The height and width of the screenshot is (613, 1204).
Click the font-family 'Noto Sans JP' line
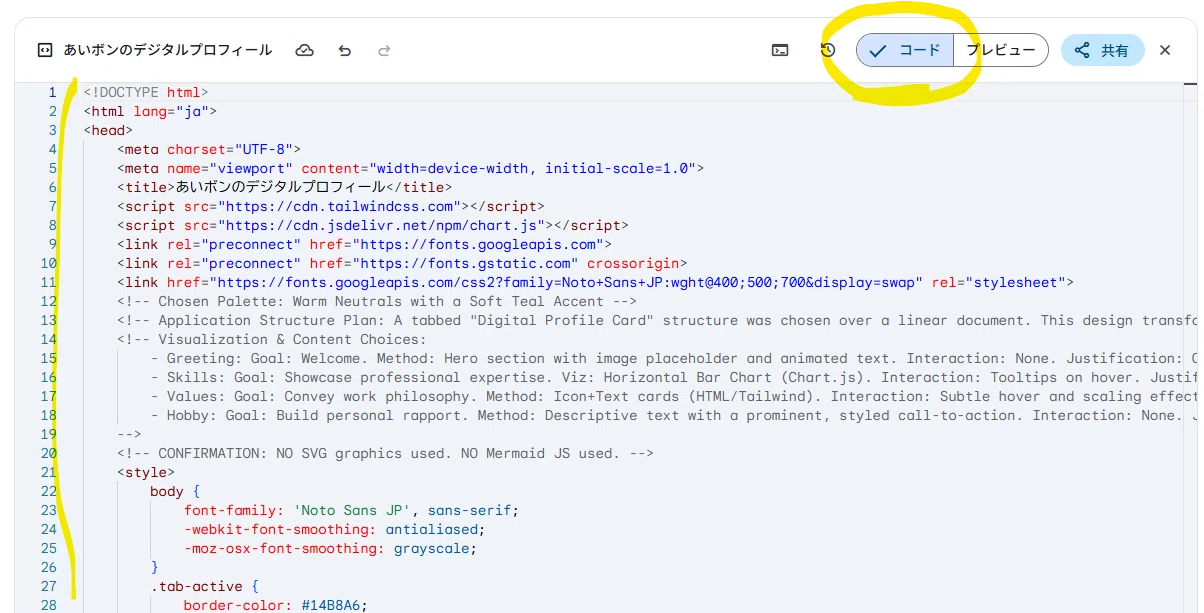351,510
